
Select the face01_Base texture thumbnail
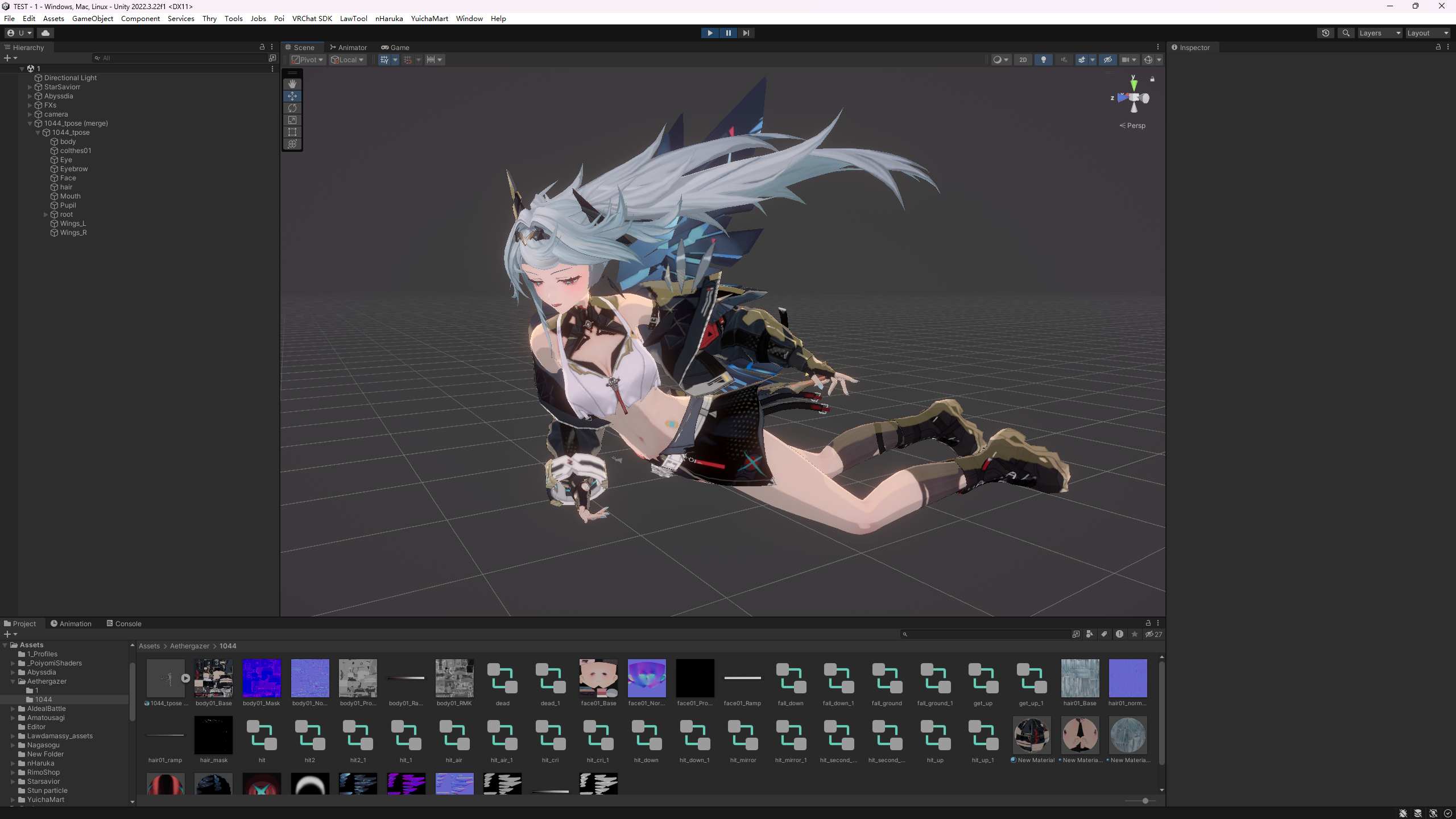[x=598, y=678]
